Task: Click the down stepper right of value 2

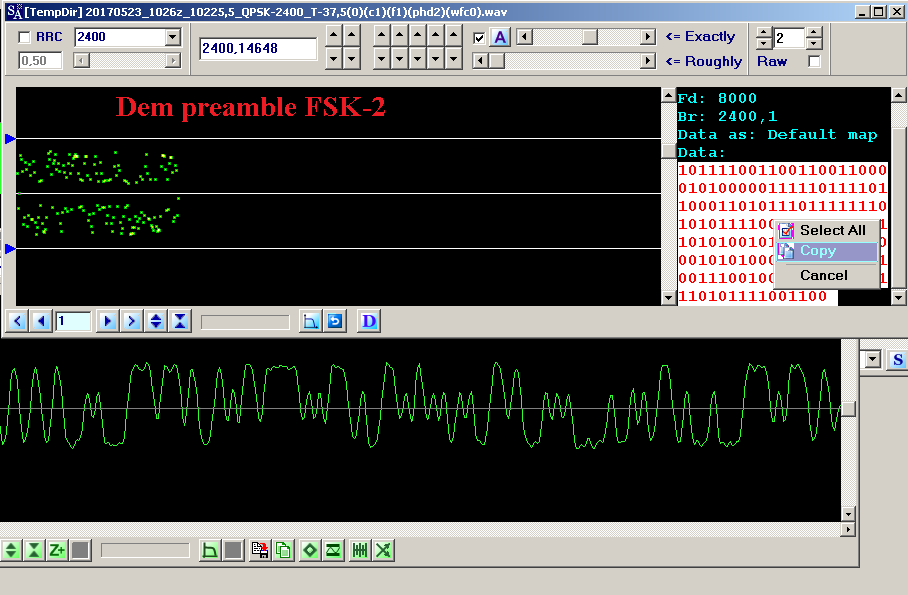Action: tap(814, 43)
